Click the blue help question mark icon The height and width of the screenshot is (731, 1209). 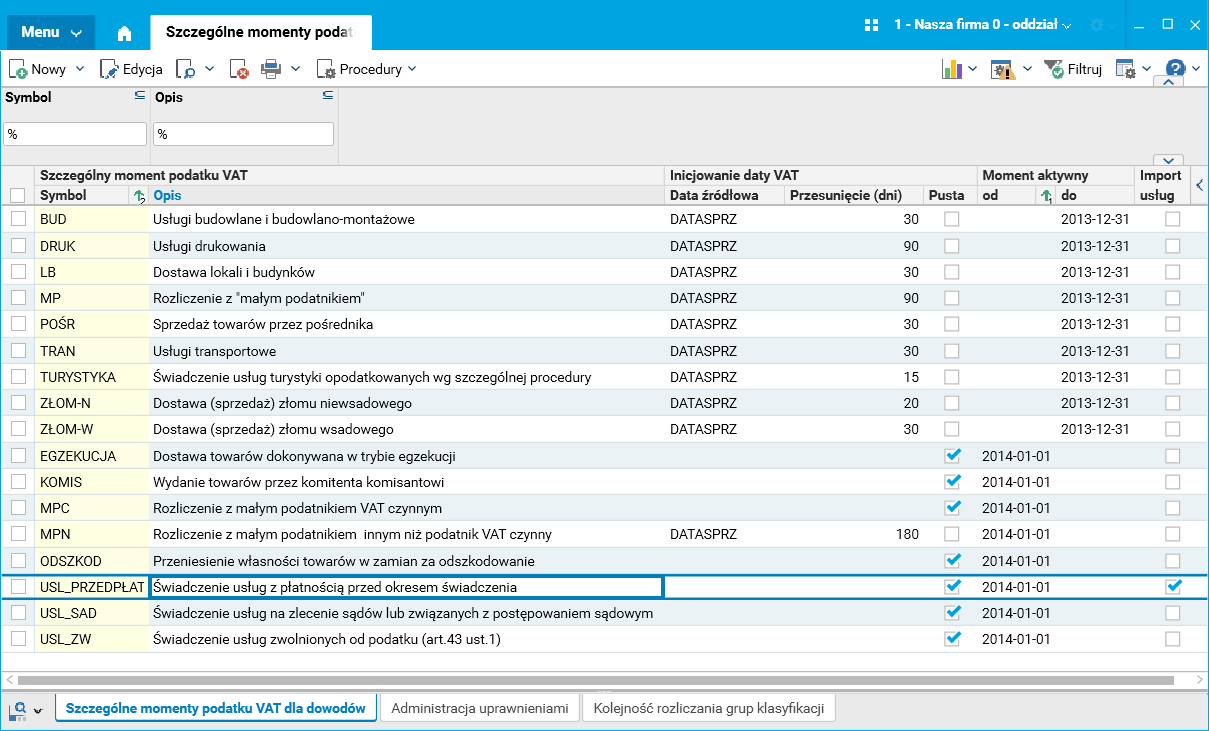[1175, 69]
